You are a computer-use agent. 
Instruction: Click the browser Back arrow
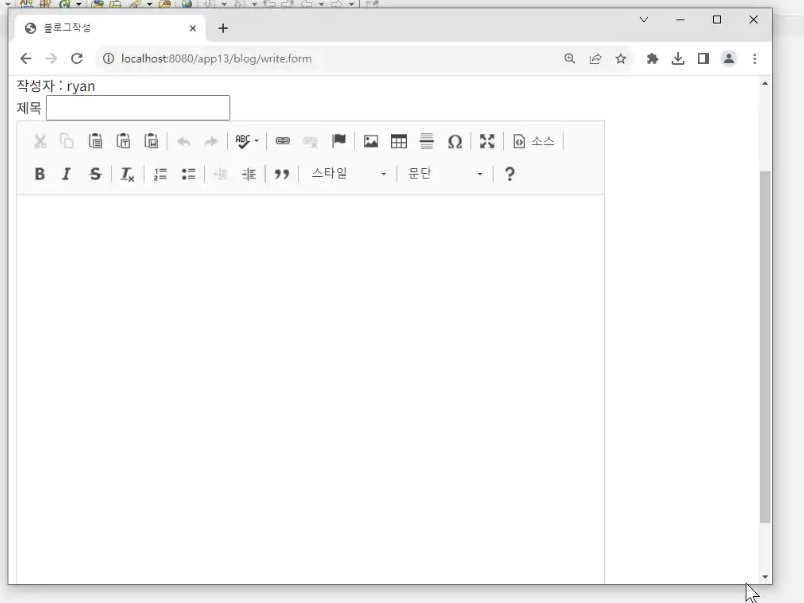click(26, 58)
